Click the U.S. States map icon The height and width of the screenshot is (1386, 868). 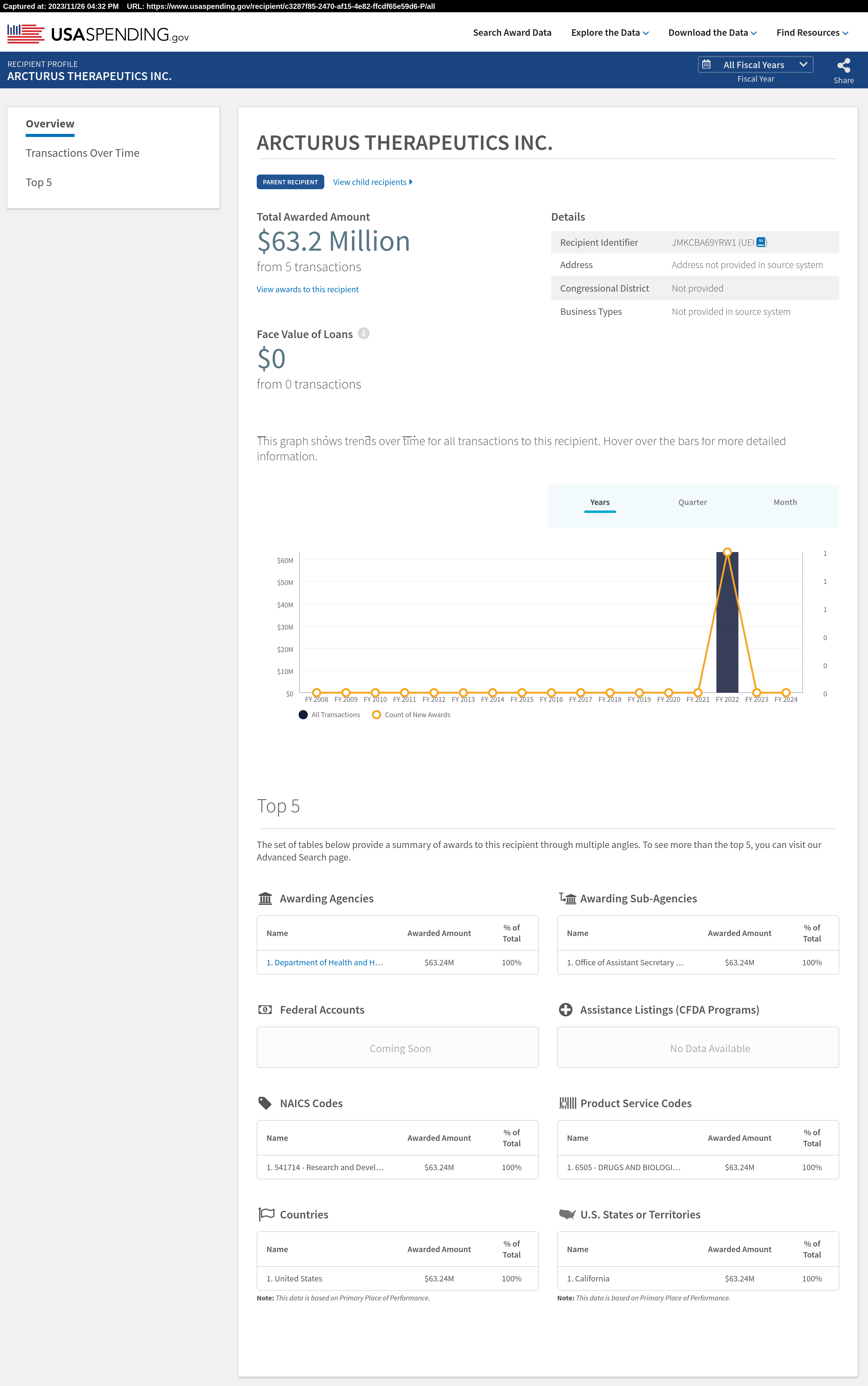pos(567,1214)
